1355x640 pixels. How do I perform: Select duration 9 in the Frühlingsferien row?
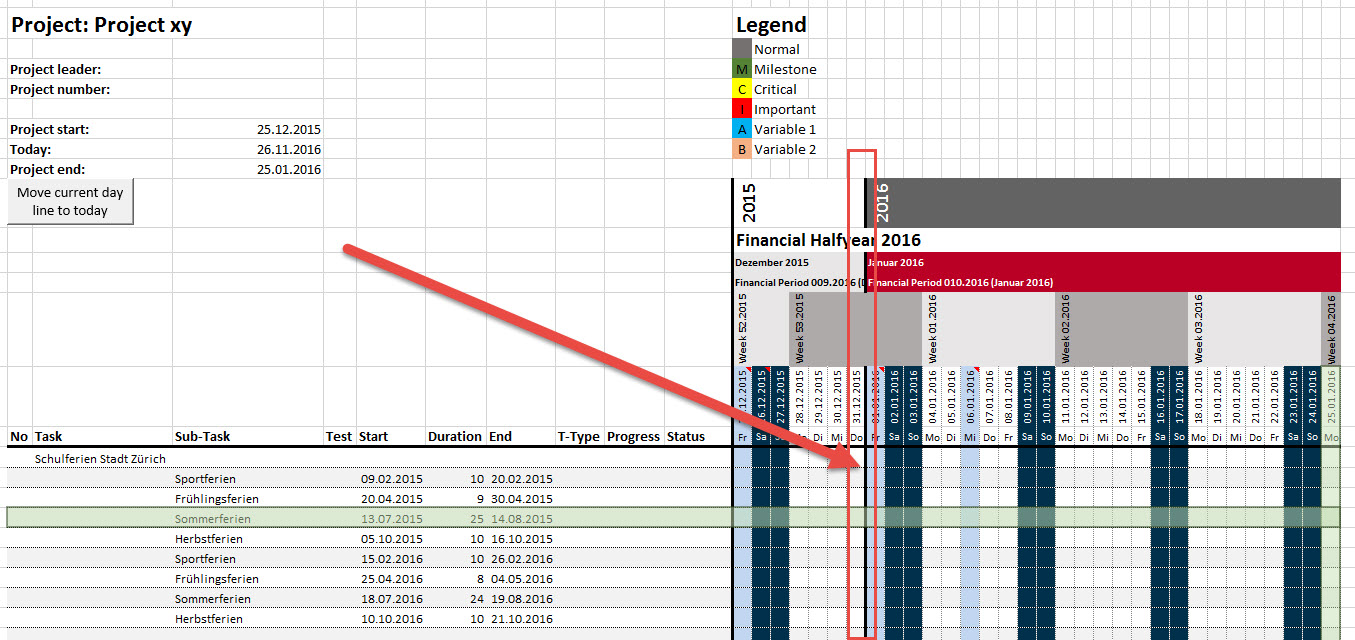pos(480,499)
